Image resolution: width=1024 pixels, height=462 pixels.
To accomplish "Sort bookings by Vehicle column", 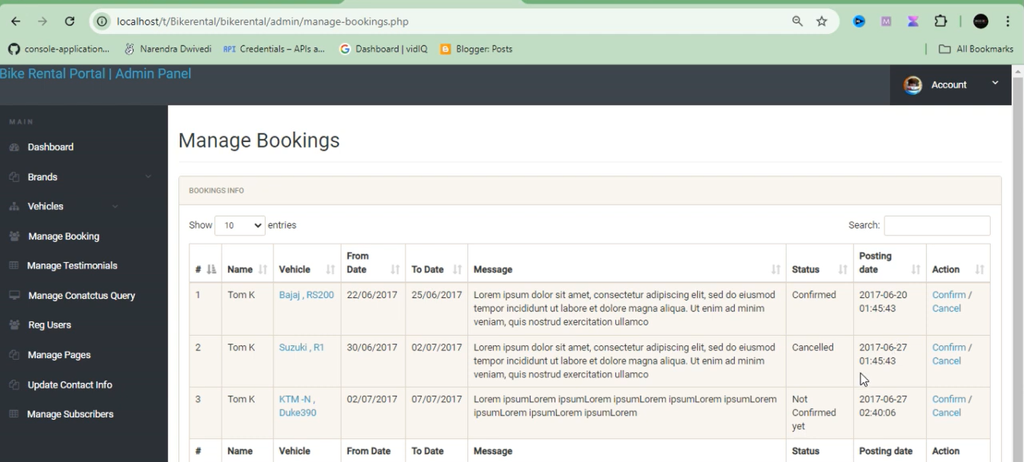I will pos(306,263).
